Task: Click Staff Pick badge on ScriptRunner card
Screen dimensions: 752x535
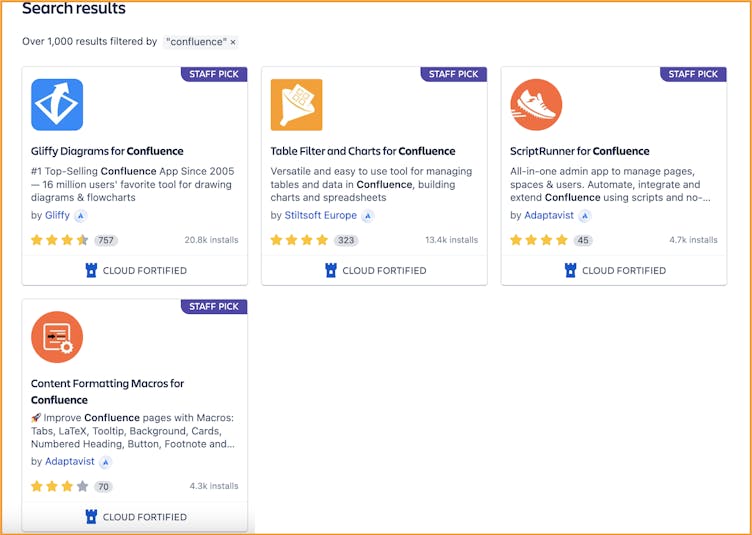Action: [x=693, y=74]
